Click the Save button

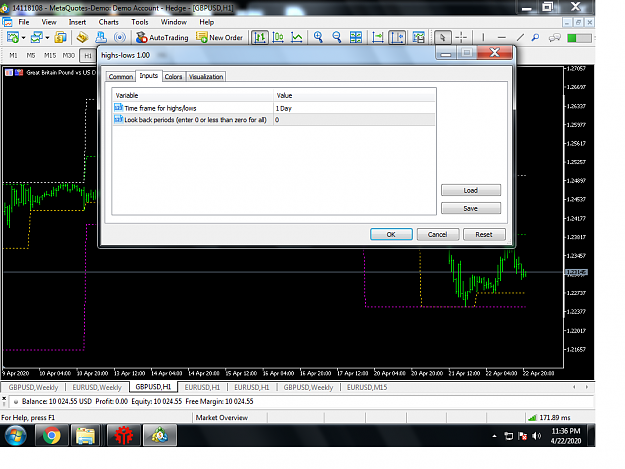click(x=471, y=208)
